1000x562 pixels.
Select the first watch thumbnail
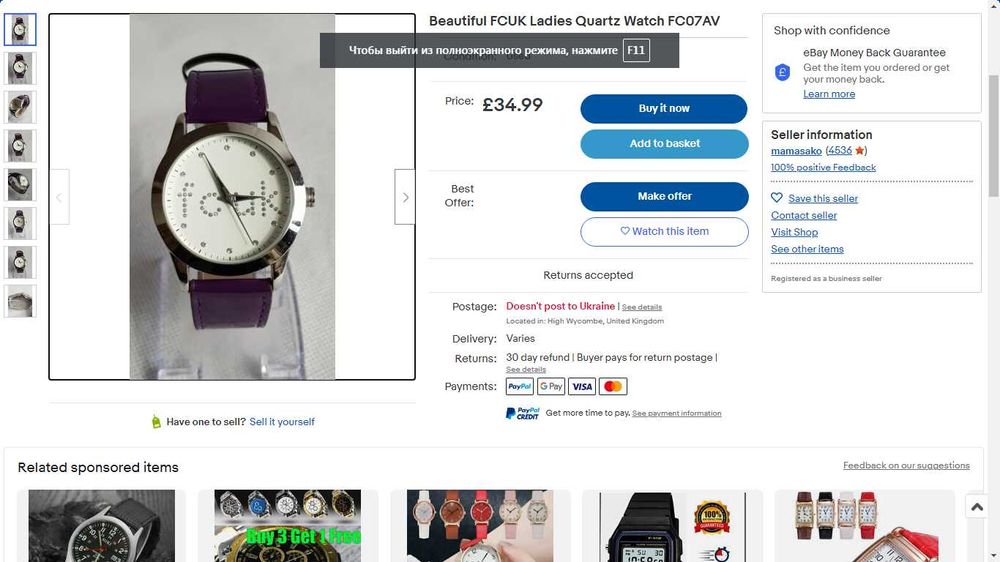(20, 30)
